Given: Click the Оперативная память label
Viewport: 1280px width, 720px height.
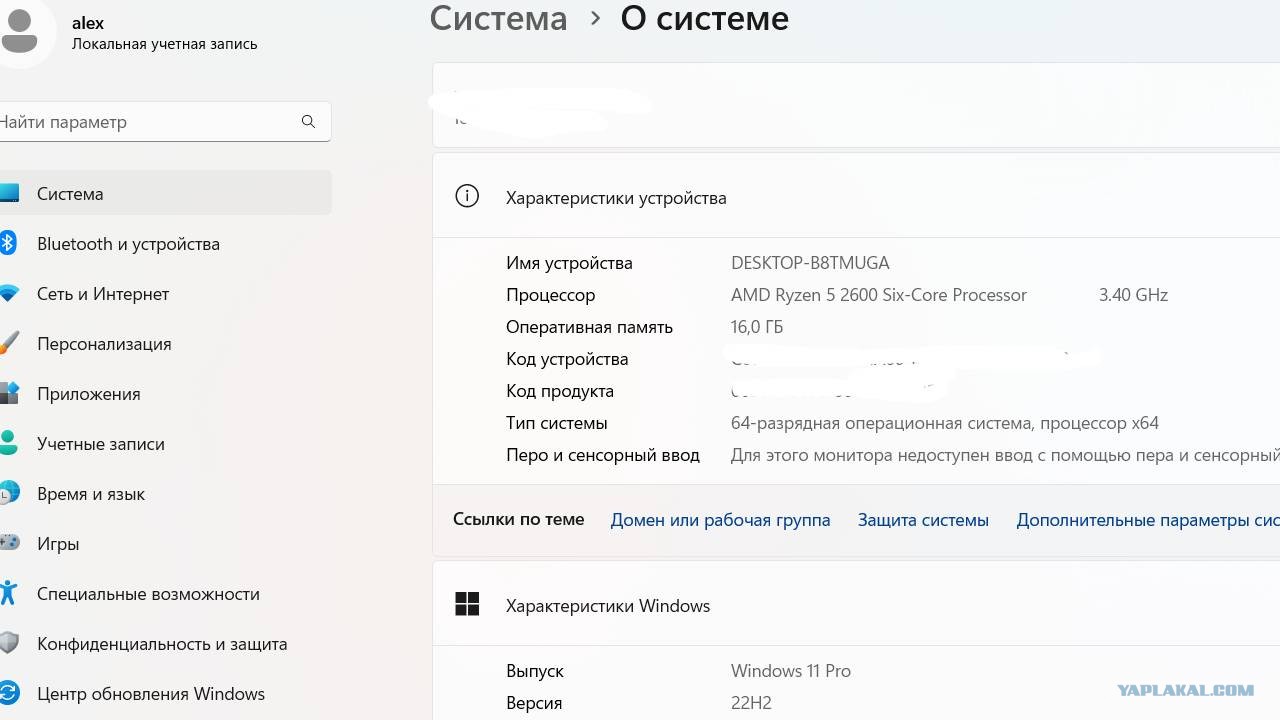Looking at the screenshot, I should [x=589, y=327].
